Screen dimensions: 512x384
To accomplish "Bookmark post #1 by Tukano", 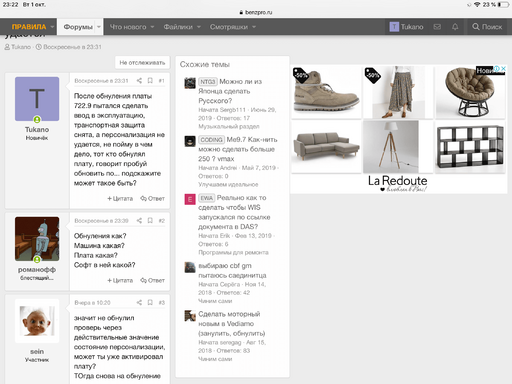I will [x=150, y=80].
